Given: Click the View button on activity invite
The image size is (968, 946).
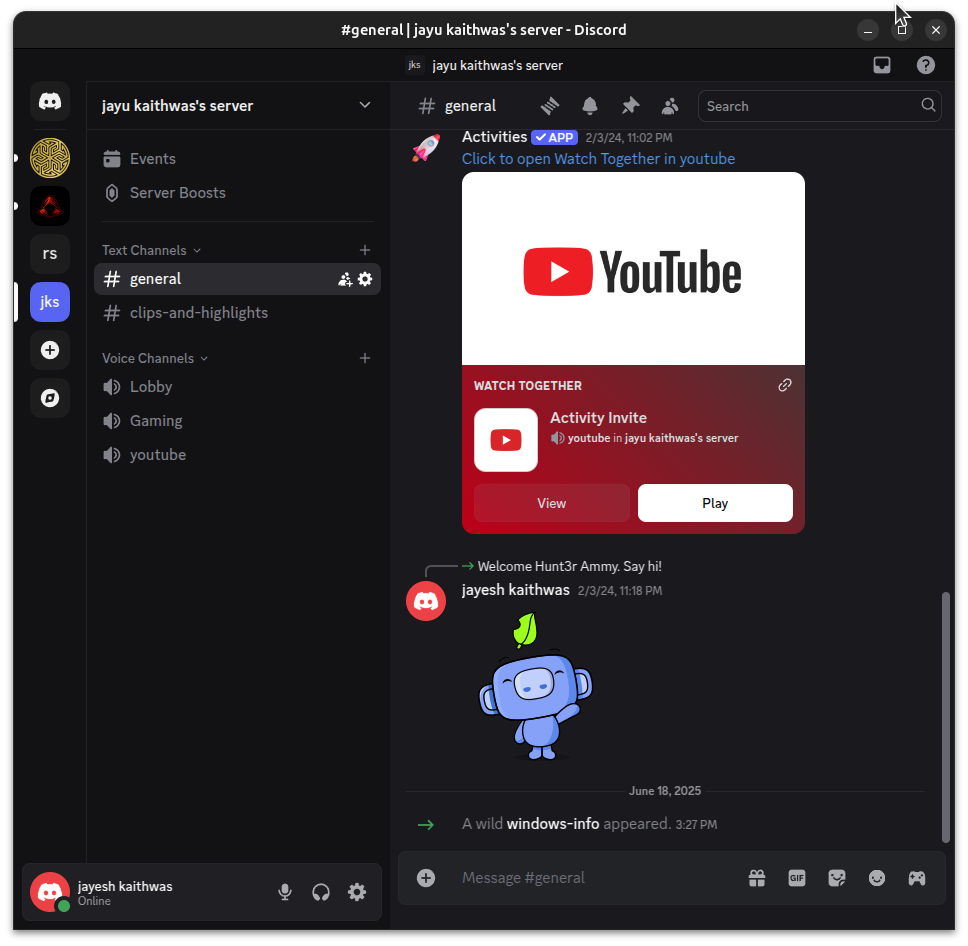Looking at the screenshot, I should (551, 503).
